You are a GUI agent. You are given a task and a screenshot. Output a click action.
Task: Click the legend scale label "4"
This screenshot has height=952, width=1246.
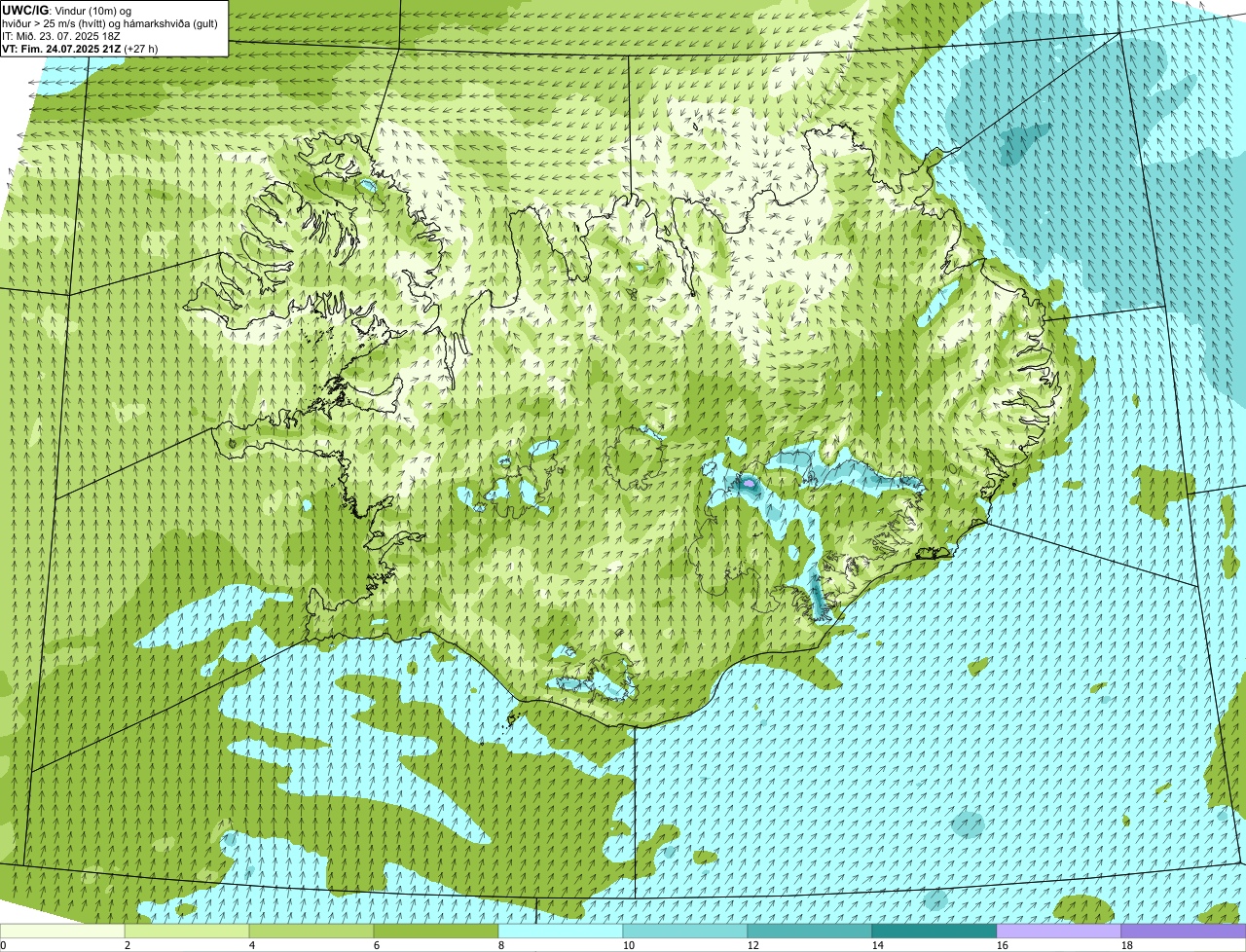pos(252,945)
